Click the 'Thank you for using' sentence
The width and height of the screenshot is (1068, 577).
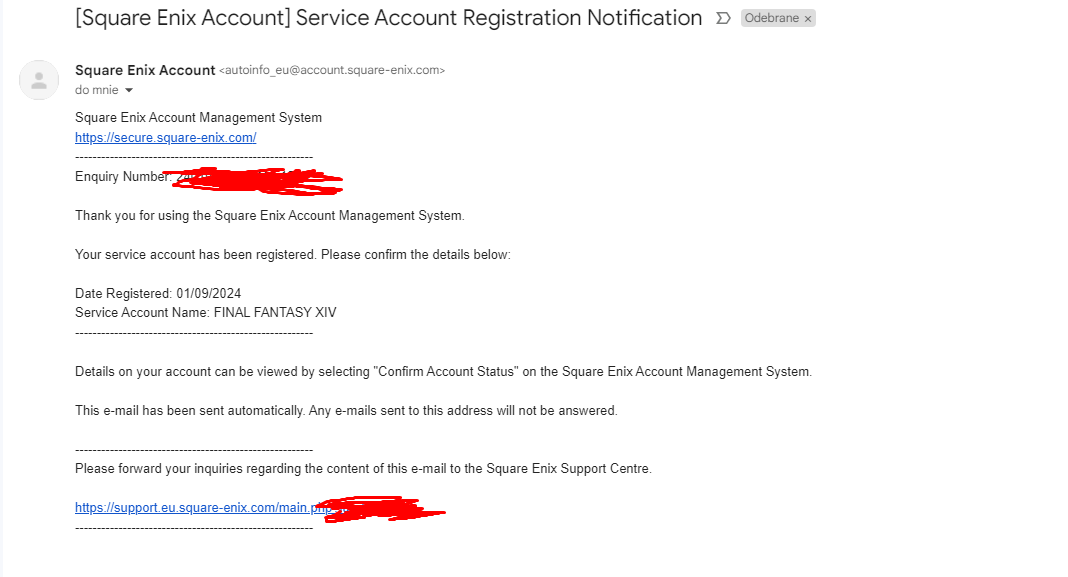pyautogui.click(x=270, y=216)
